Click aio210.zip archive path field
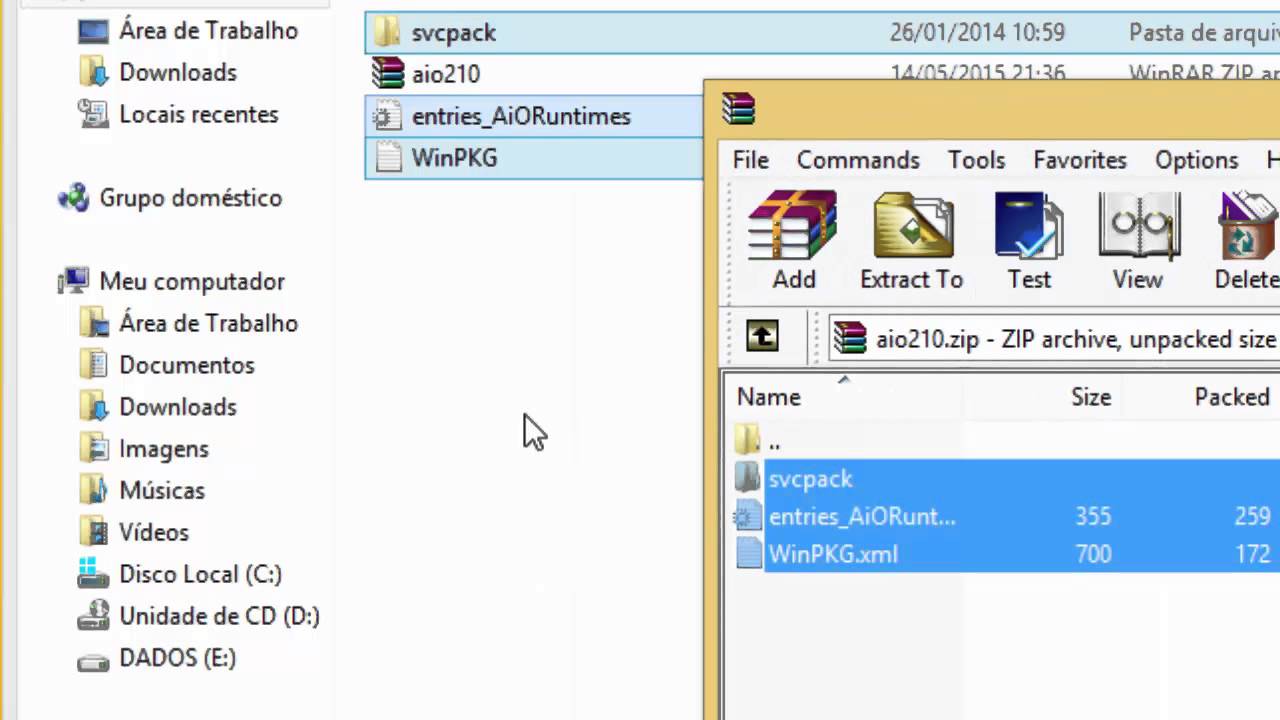Screen dimensions: 1280x720 pos(1055,339)
